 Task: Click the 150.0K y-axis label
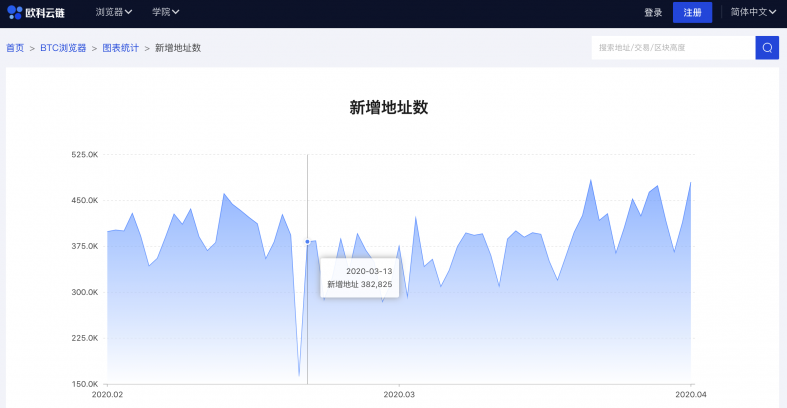(85, 384)
